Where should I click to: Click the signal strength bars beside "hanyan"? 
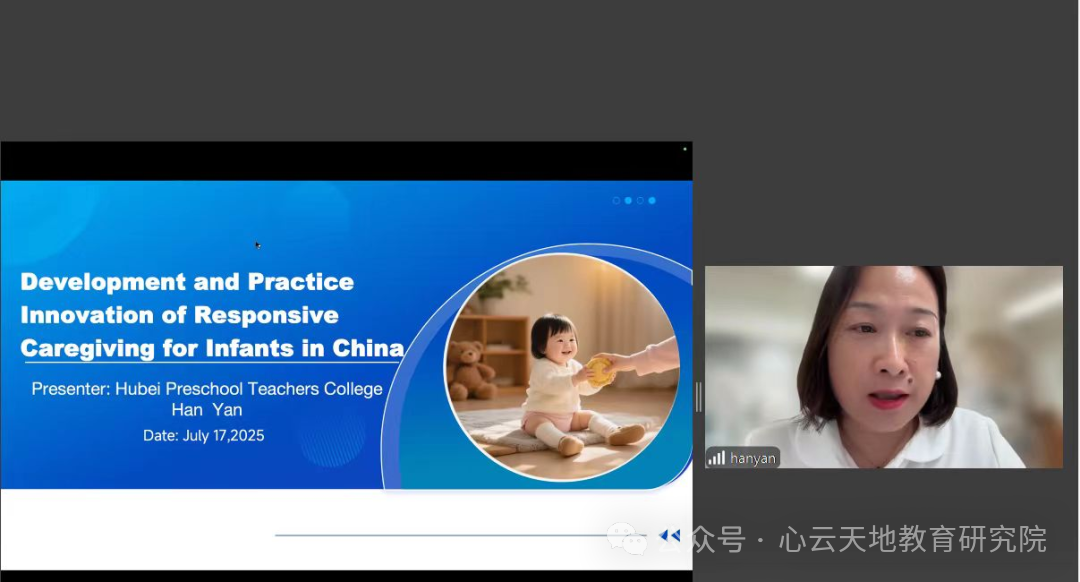(x=716, y=458)
